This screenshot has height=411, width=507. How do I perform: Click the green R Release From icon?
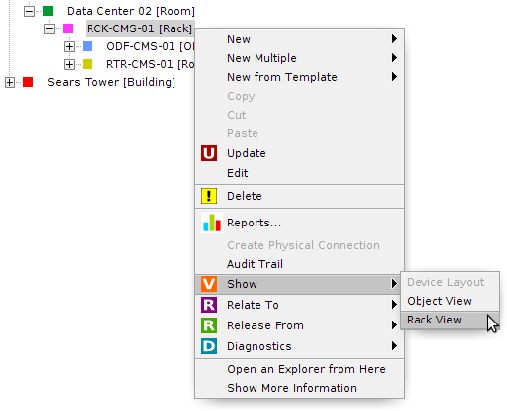click(x=209, y=325)
